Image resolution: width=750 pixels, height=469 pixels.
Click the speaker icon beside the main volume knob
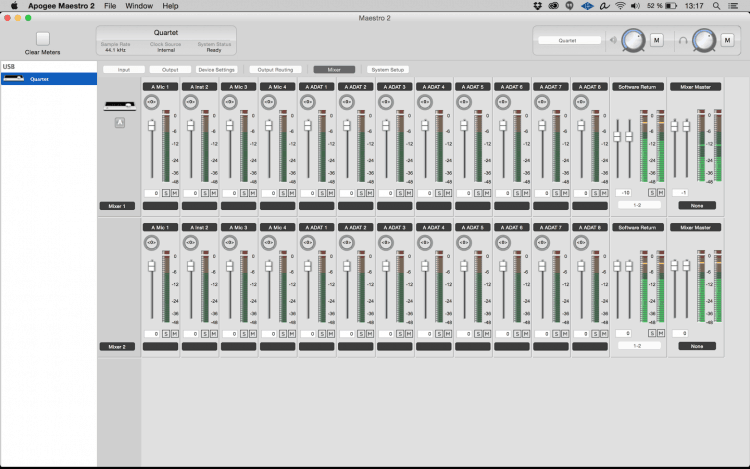pos(613,40)
